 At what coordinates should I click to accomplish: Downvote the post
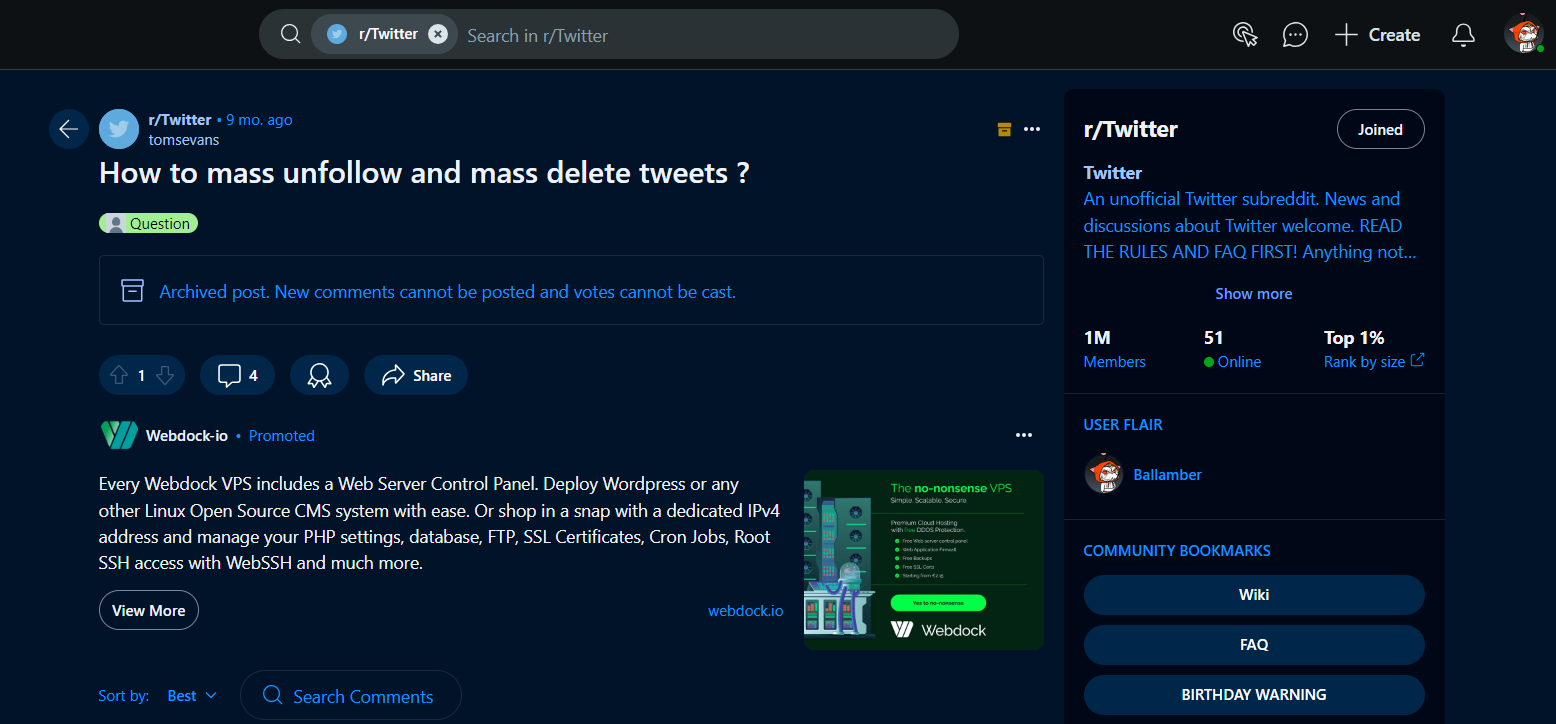(x=166, y=375)
